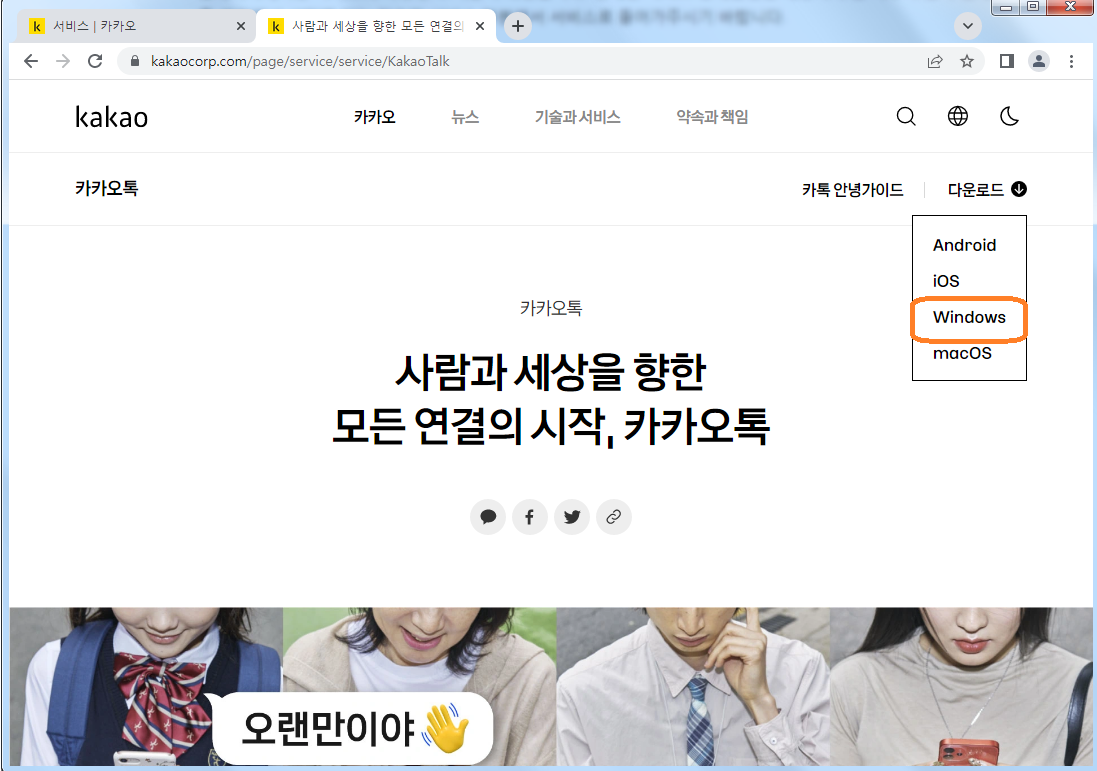Screen dimensions: 1097x771
Task: Select iOS from the download list
Action: tap(946, 281)
